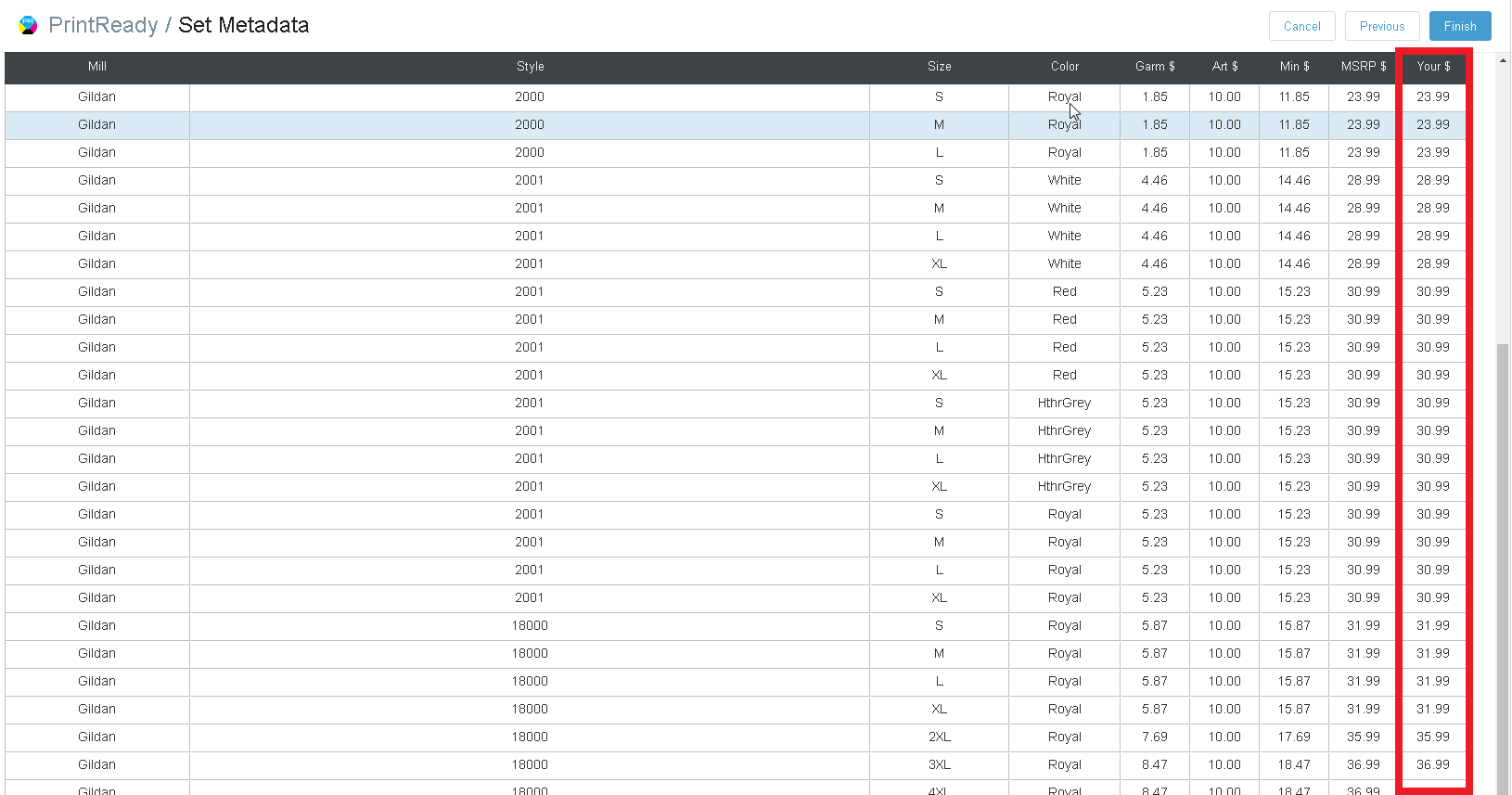Click size L in 2001 HthrGrey row
Viewport: 1512px width, 795px height.
(939, 458)
